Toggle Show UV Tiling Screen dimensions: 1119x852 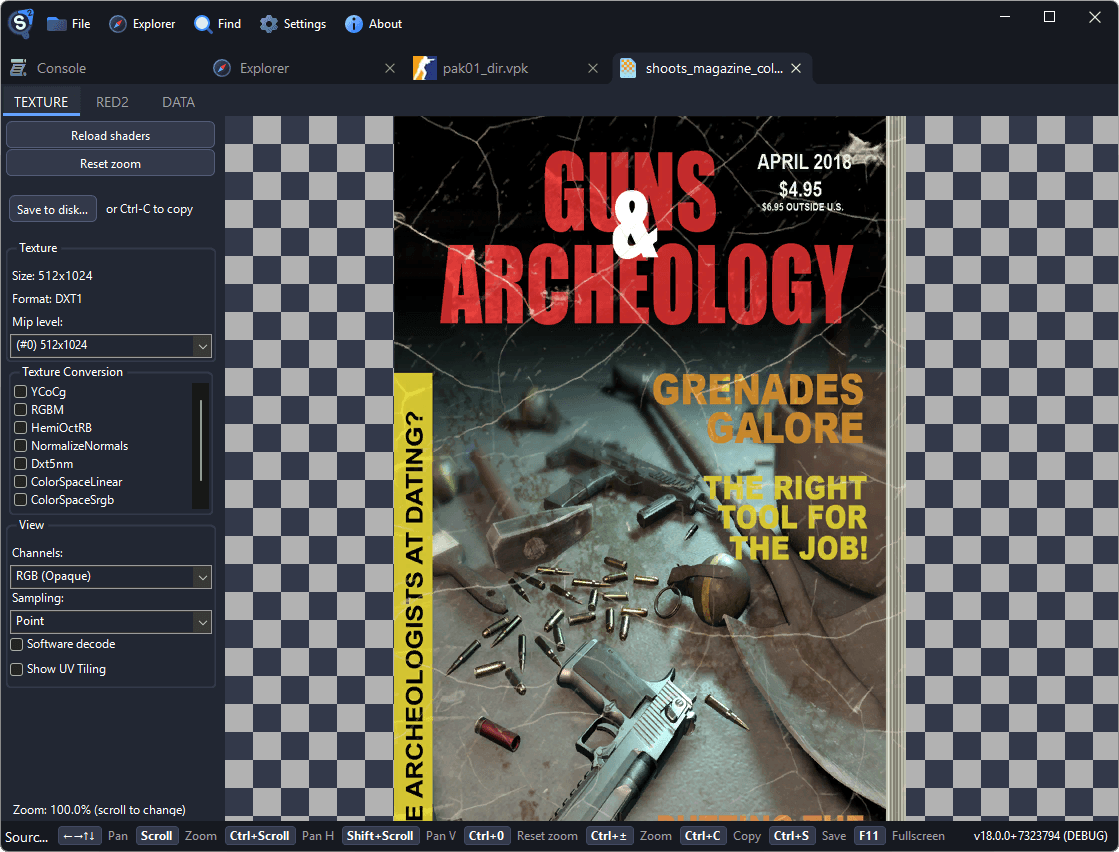pyautogui.click(x=15, y=668)
